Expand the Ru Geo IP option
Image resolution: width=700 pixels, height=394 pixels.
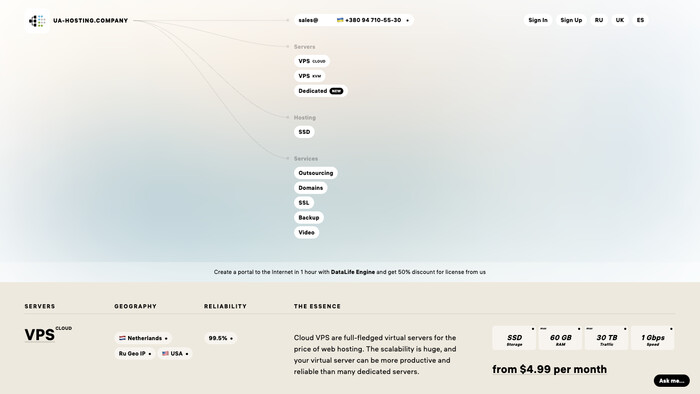pyautogui.click(x=135, y=353)
